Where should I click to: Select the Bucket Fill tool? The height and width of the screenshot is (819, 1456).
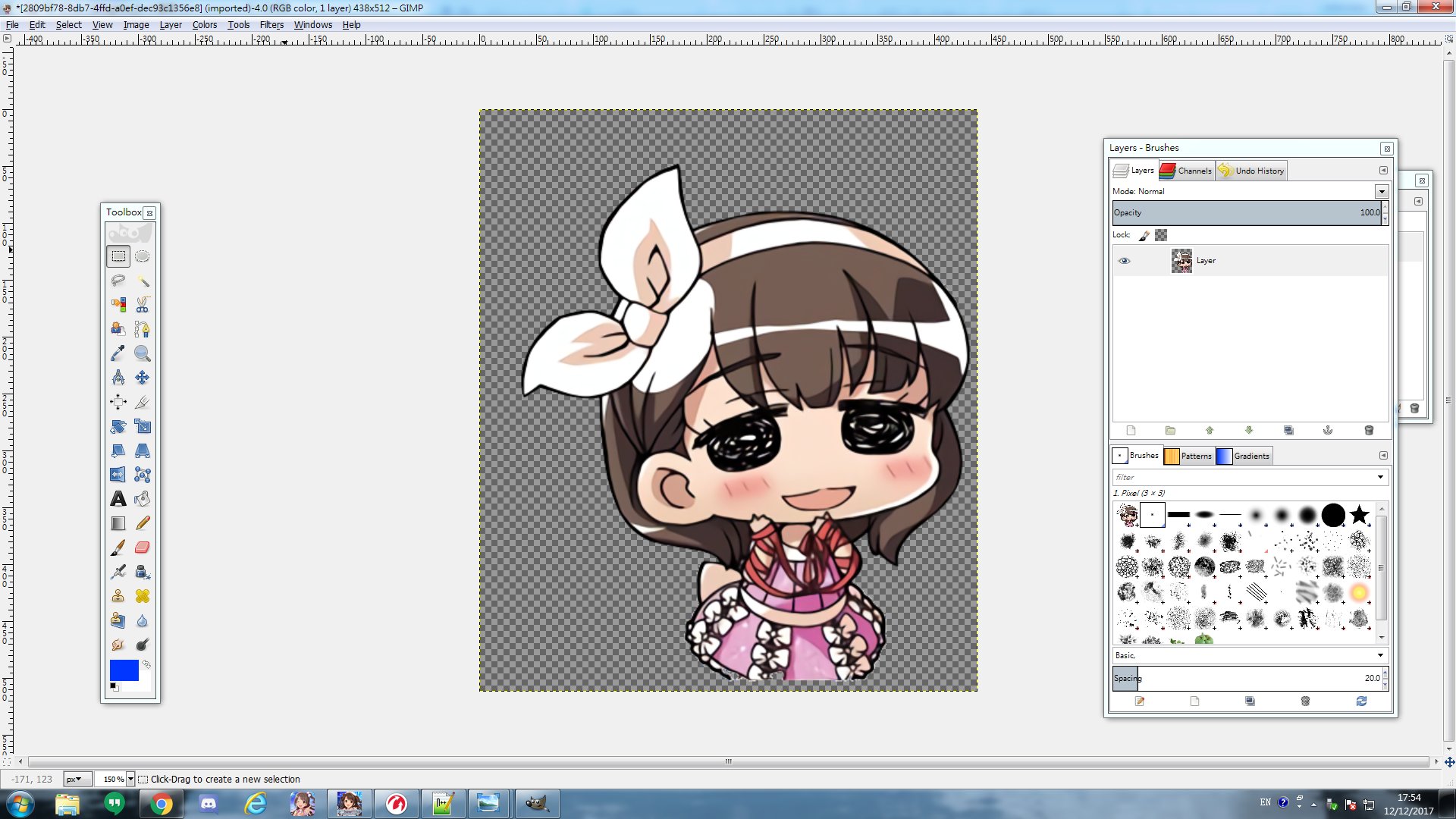coord(142,499)
